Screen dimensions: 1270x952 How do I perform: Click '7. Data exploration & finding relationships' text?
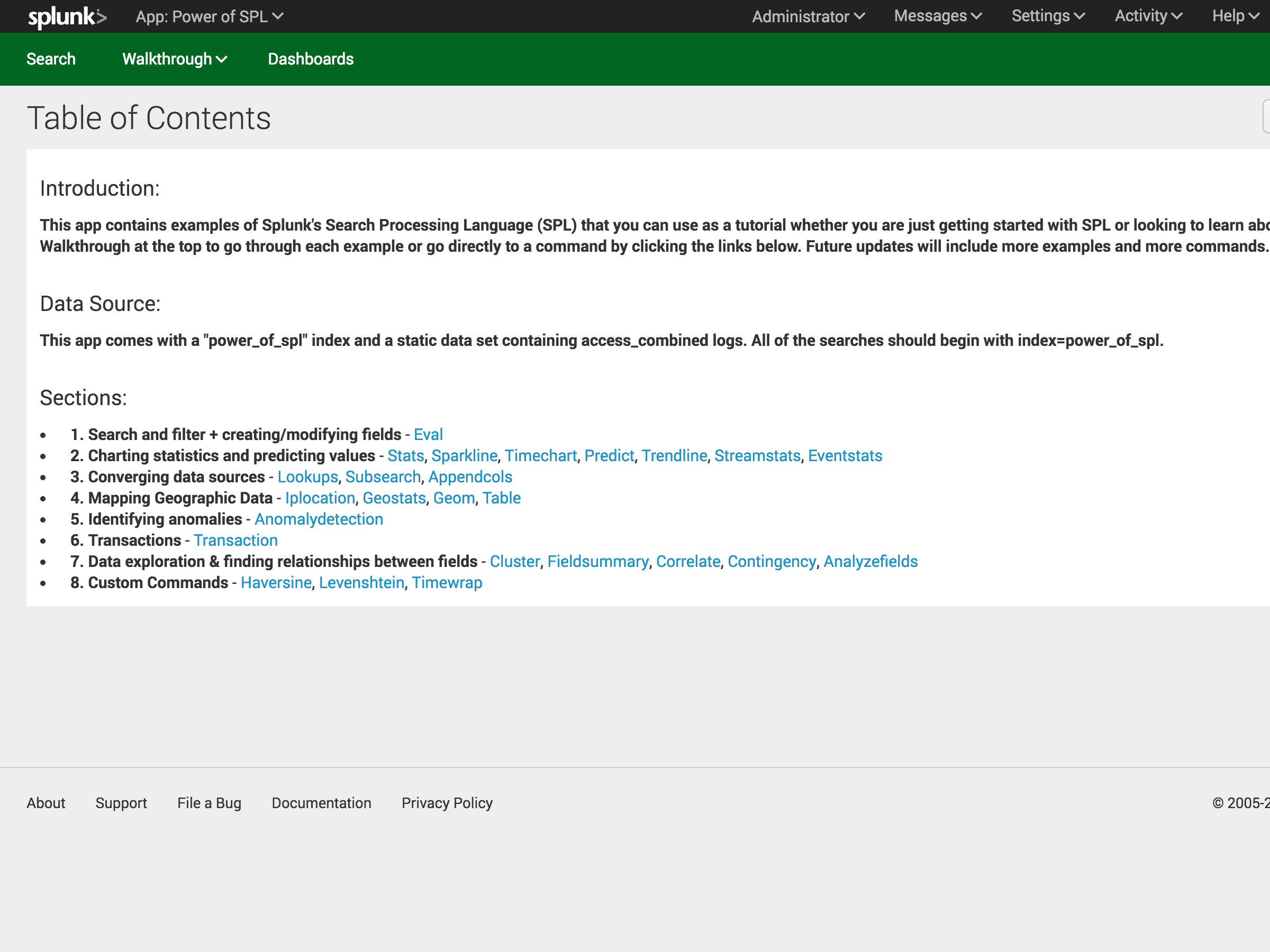(274, 561)
